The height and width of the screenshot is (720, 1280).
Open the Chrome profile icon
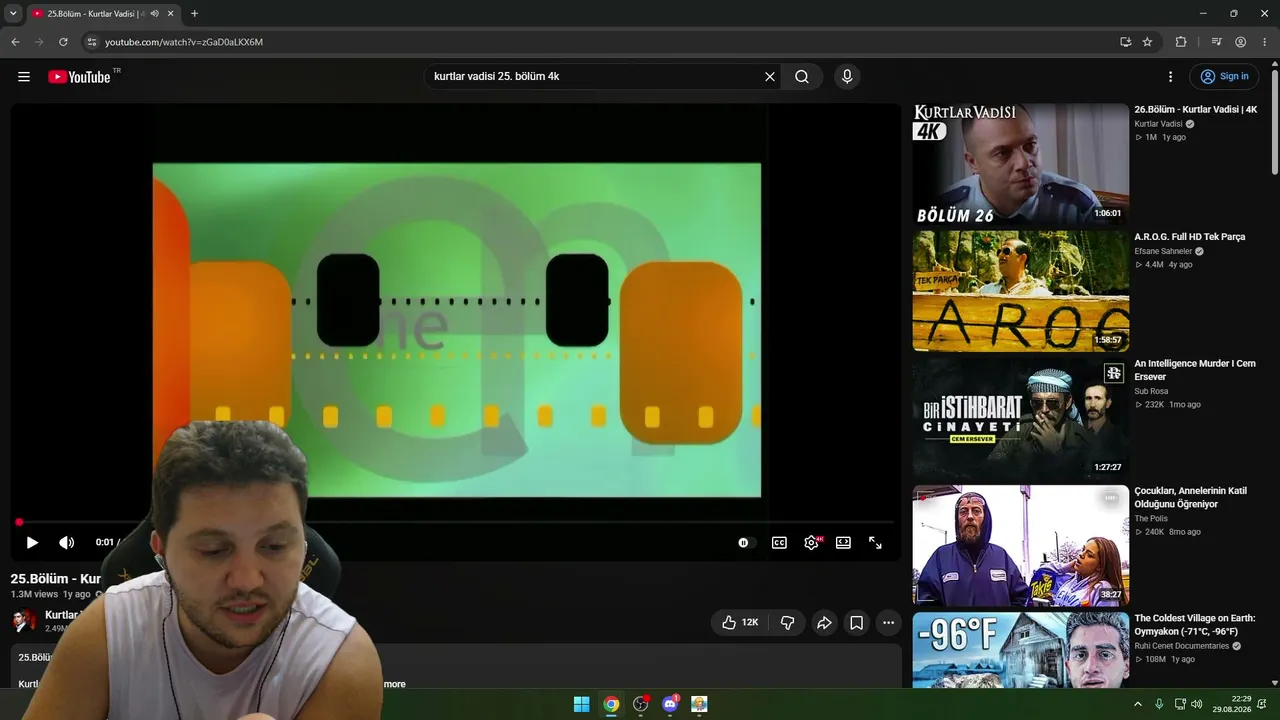pyautogui.click(x=1241, y=42)
